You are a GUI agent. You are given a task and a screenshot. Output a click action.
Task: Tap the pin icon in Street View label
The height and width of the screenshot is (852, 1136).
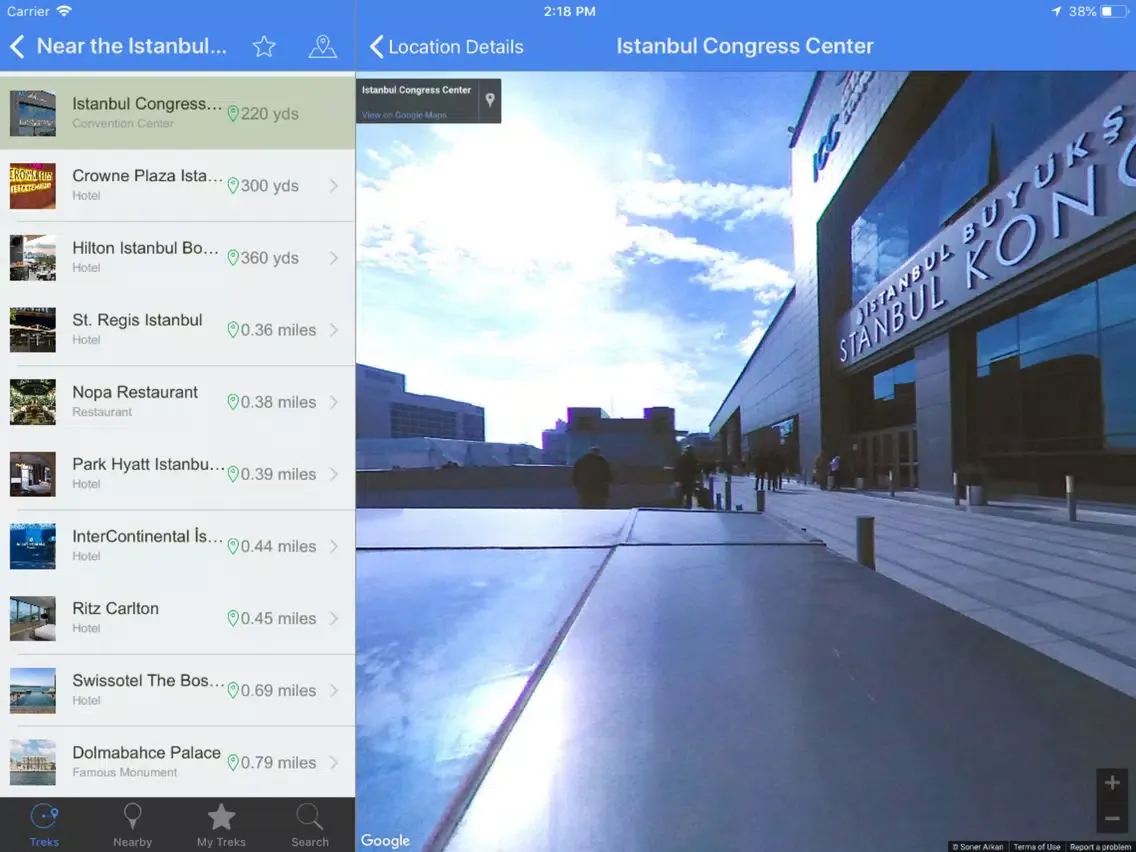(x=490, y=100)
